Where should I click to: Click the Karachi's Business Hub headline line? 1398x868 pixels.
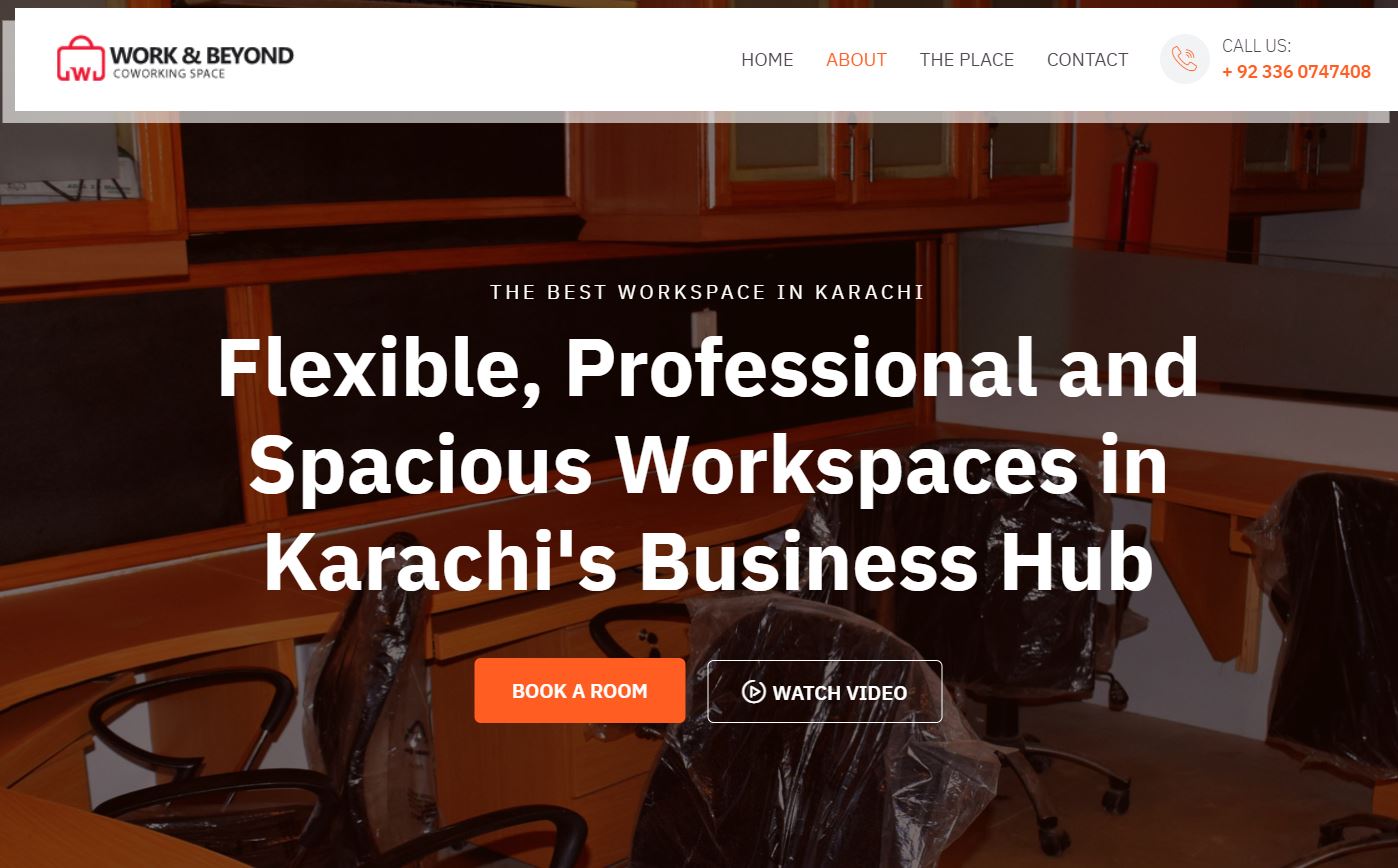coord(708,562)
